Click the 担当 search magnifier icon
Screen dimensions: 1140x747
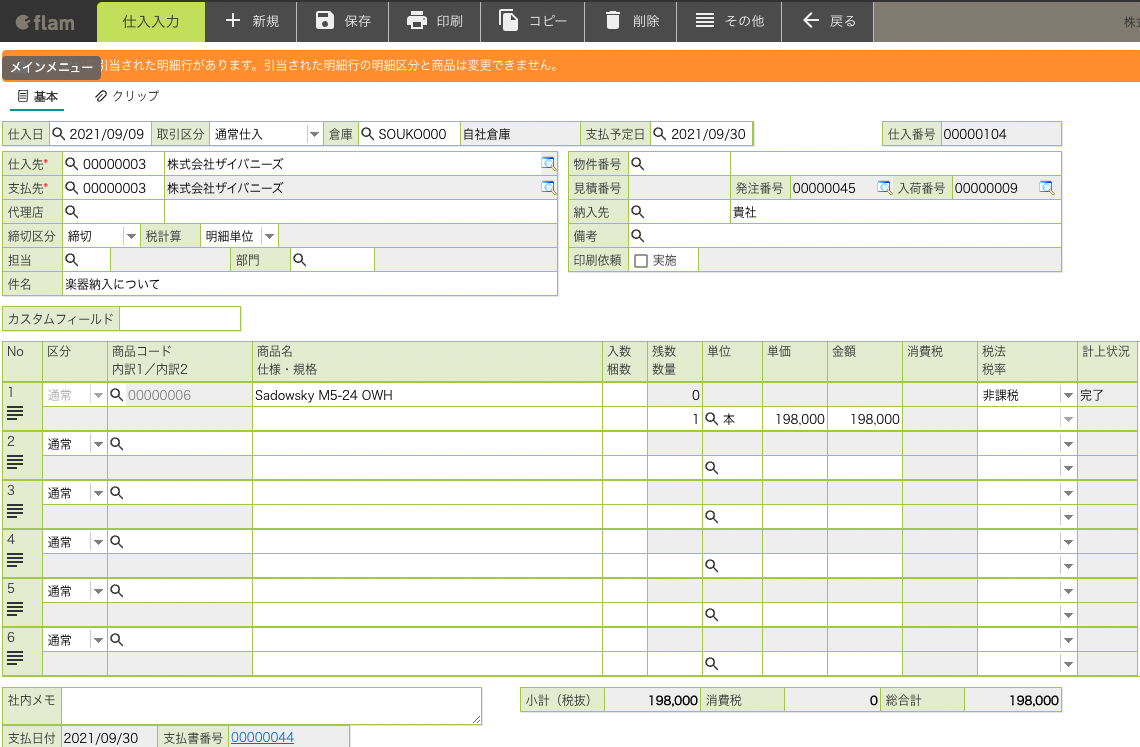pos(71,260)
